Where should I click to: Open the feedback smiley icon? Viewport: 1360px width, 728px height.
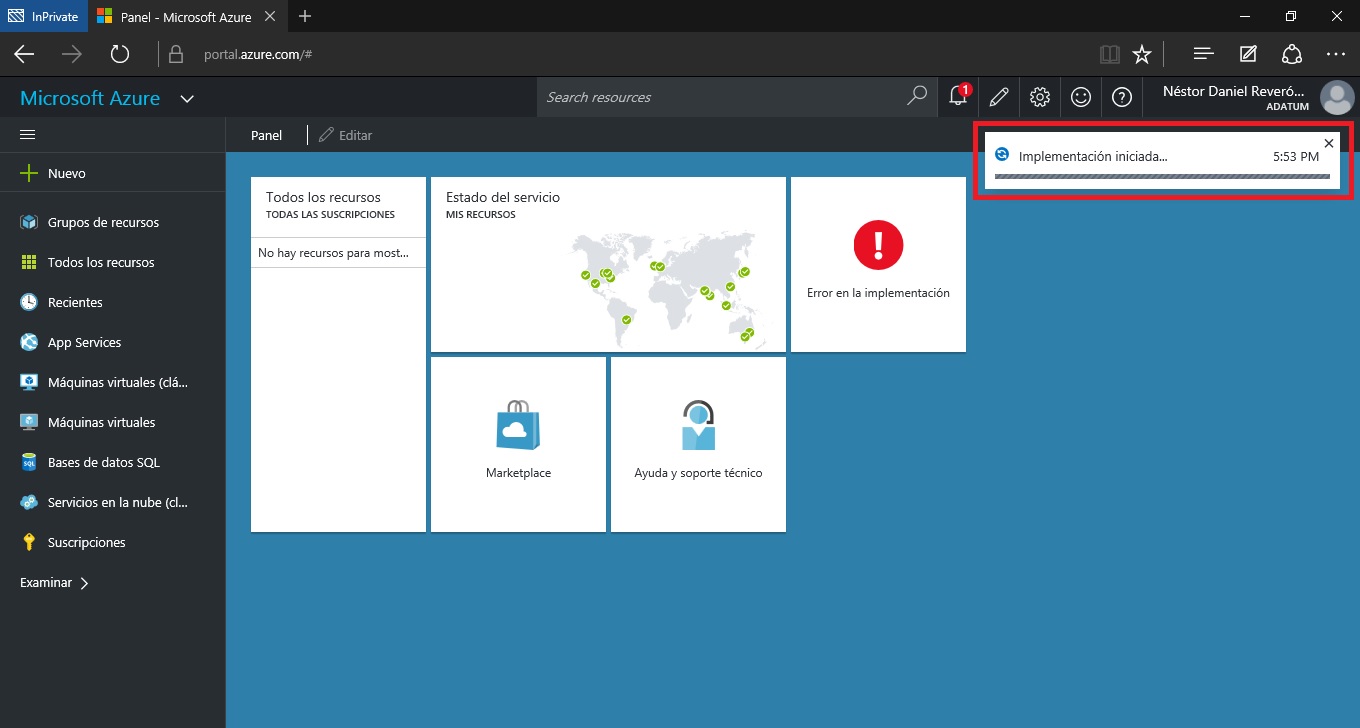point(1081,97)
